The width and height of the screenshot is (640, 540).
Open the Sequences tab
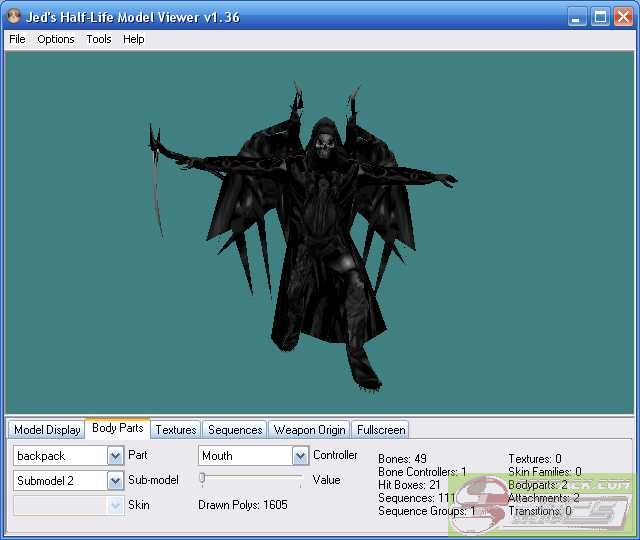(x=235, y=430)
